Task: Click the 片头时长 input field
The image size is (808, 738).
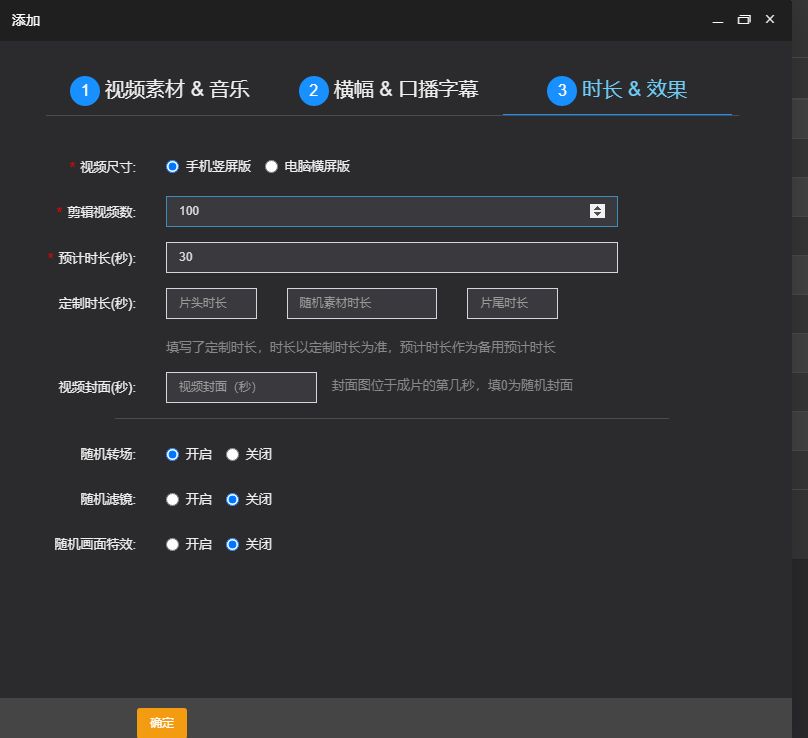Action: 210,303
